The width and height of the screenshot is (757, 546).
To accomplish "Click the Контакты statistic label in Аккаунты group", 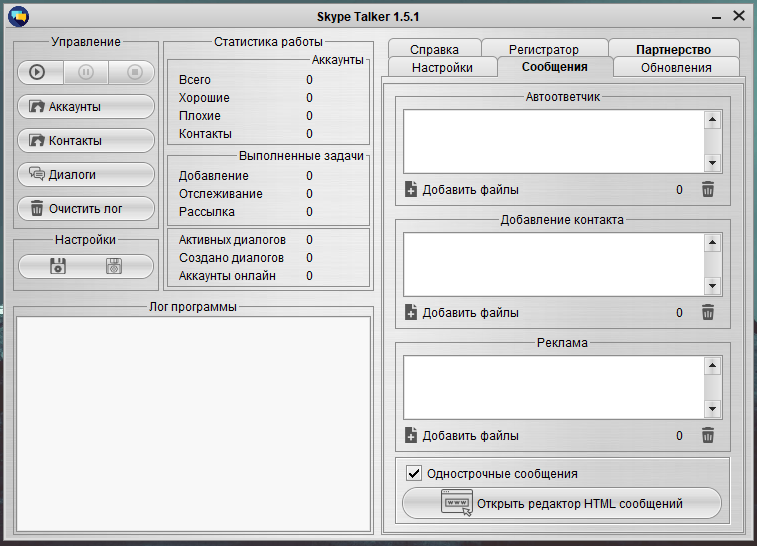I will [x=205, y=134].
